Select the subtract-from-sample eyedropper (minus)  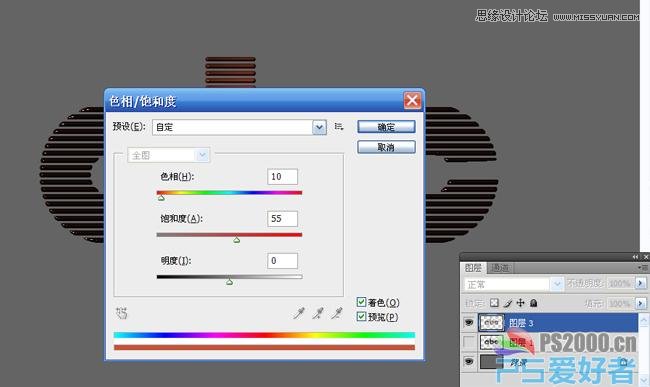(337, 313)
